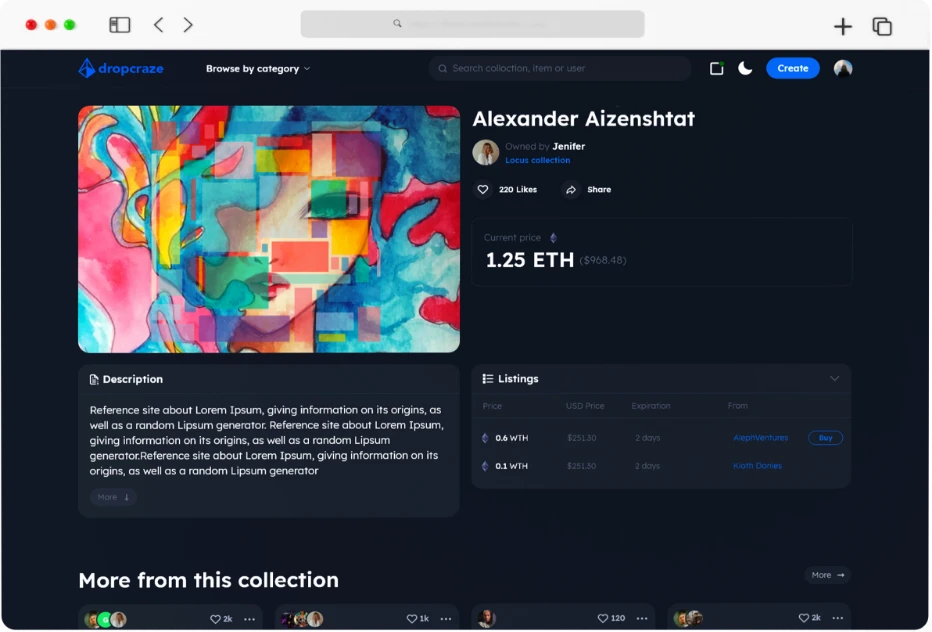Screen dimensions: 932x632
Task: Go back using the browser back arrow
Action: coord(158,25)
